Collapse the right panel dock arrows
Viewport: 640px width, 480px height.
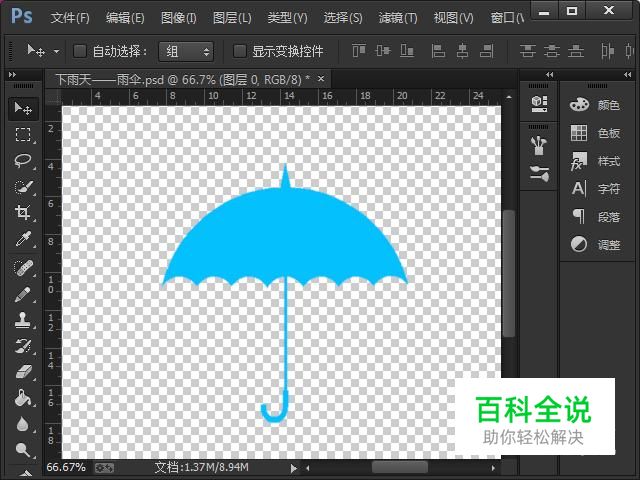(627, 75)
